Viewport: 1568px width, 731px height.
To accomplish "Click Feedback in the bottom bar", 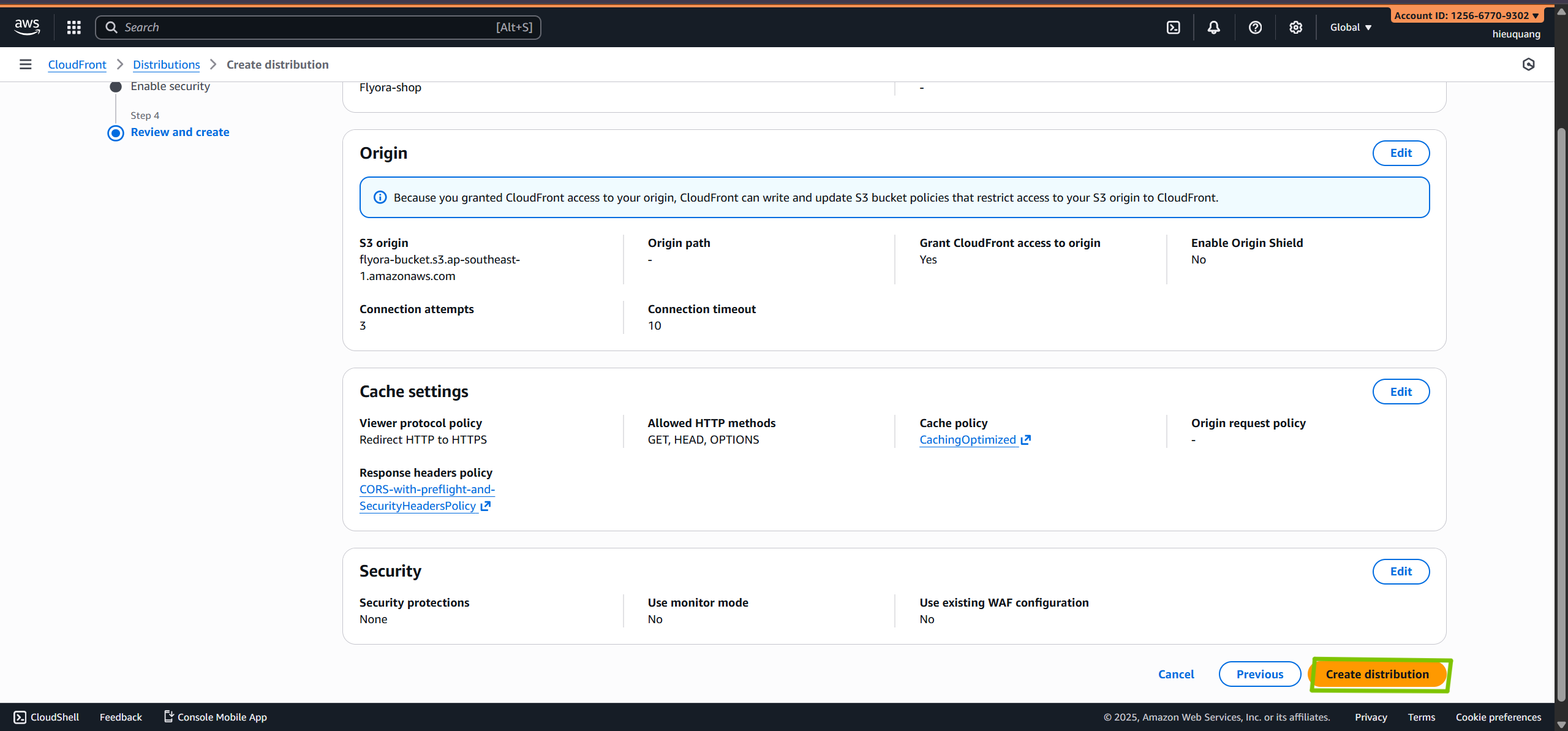I will click(120, 717).
